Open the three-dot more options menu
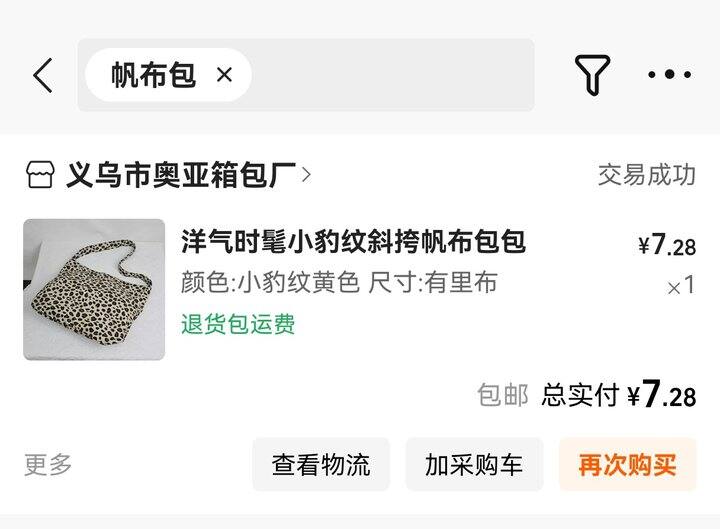This screenshot has width=720, height=529. tap(669, 74)
